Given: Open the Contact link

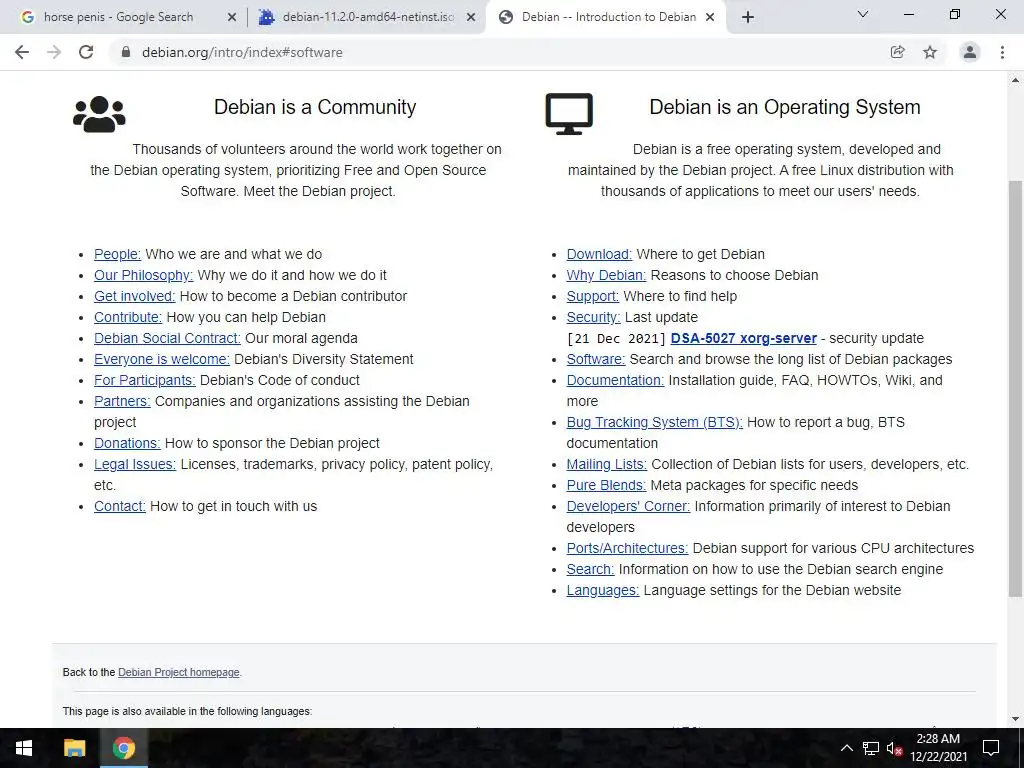Looking at the screenshot, I should pyautogui.click(x=120, y=506).
